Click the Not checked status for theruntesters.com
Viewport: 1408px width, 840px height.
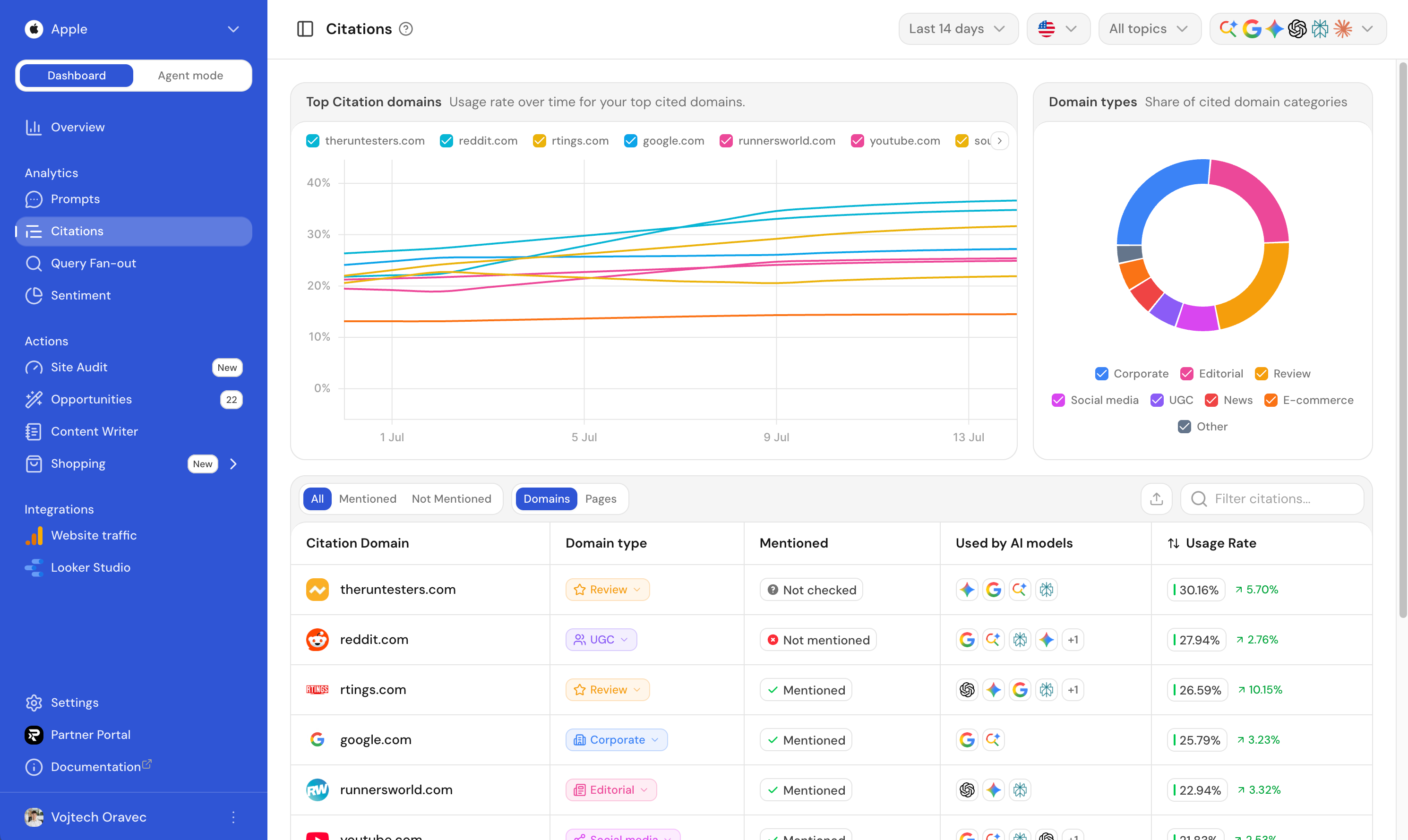click(811, 589)
